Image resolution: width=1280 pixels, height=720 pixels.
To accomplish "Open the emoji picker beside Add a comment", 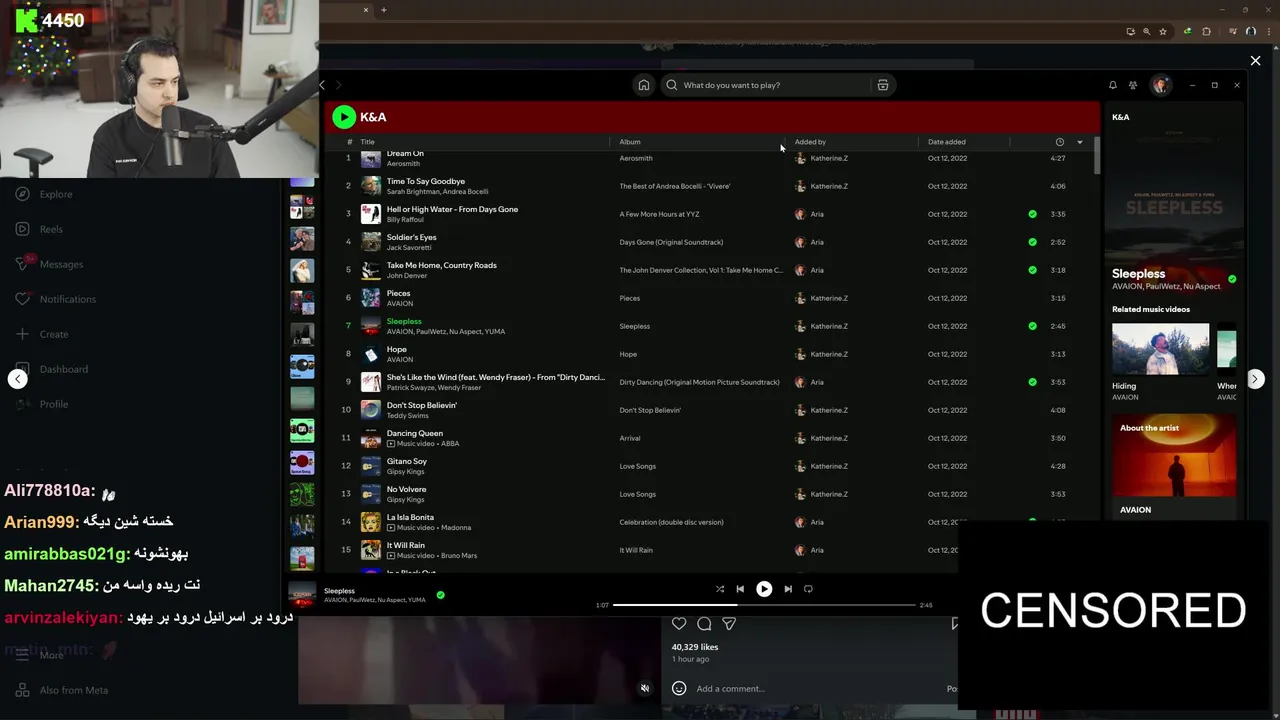I will point(679,688).
